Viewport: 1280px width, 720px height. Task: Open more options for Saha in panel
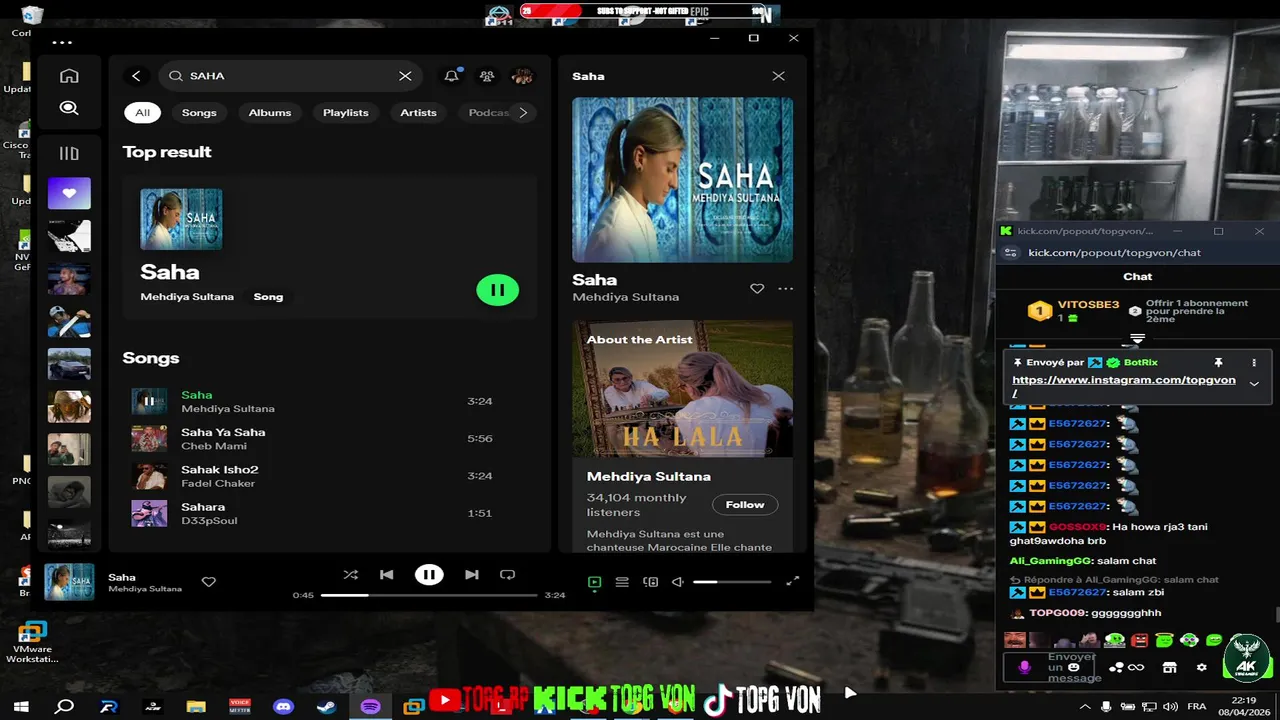pos(786,289)
